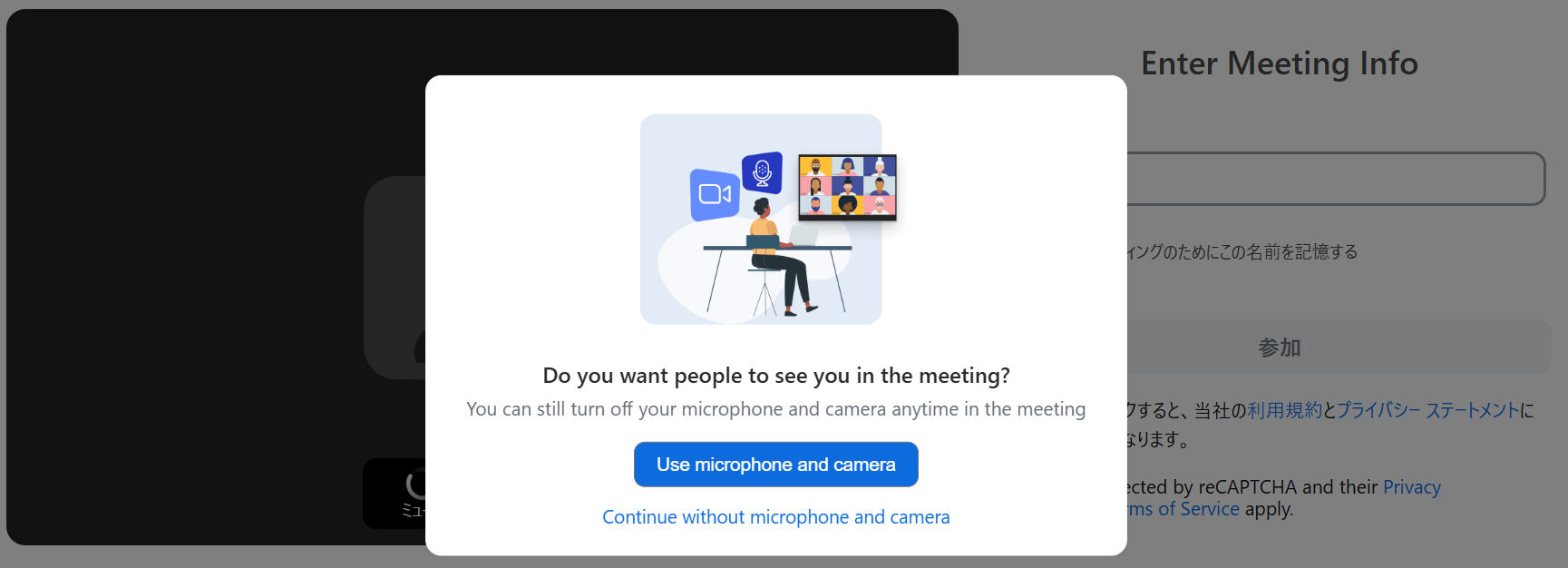1568x568 pixels.
Task: Open the reCAPTCHA Privacy link
Action: [x=1411, y=487]
